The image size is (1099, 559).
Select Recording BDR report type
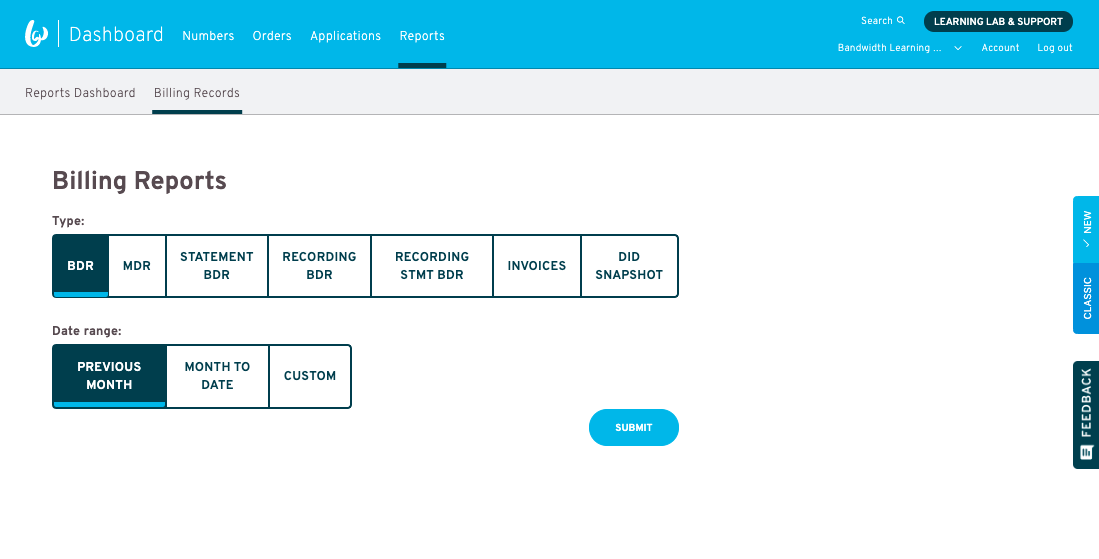pyautogui.click(x=319, y=266)
